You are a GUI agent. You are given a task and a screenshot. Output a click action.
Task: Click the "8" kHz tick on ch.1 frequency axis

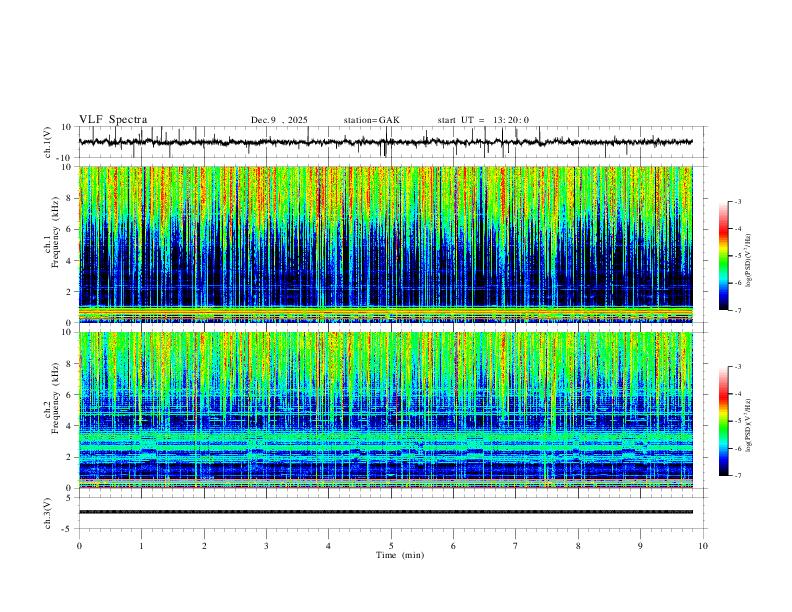[x=69, y=198]
